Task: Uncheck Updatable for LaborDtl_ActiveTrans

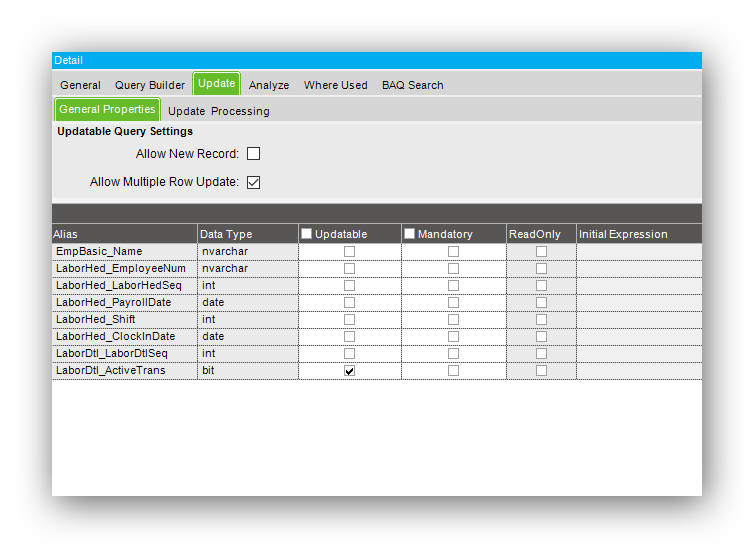Action: coord(350,371)
